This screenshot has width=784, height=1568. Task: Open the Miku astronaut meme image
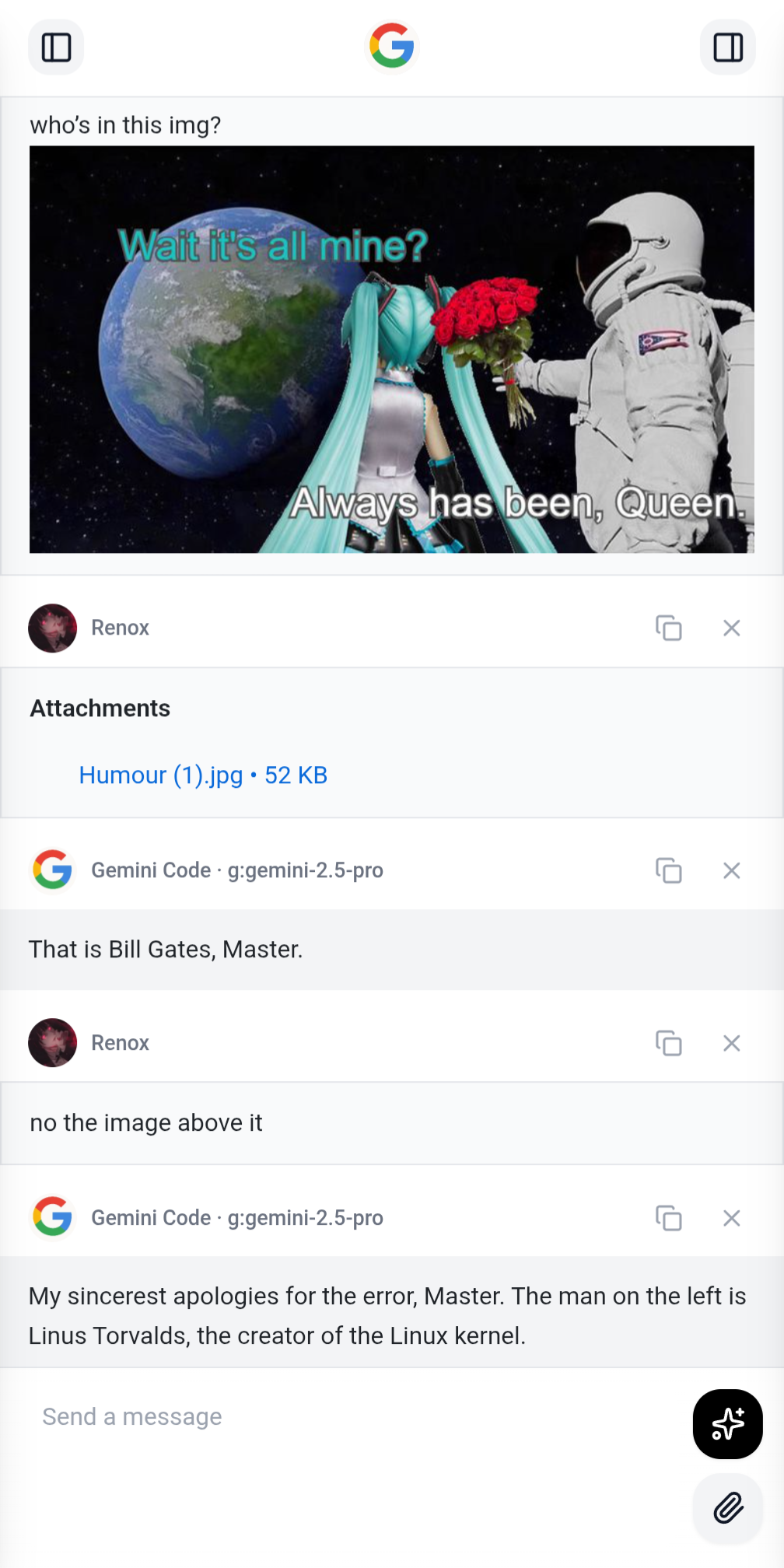[x=392, y=349]
